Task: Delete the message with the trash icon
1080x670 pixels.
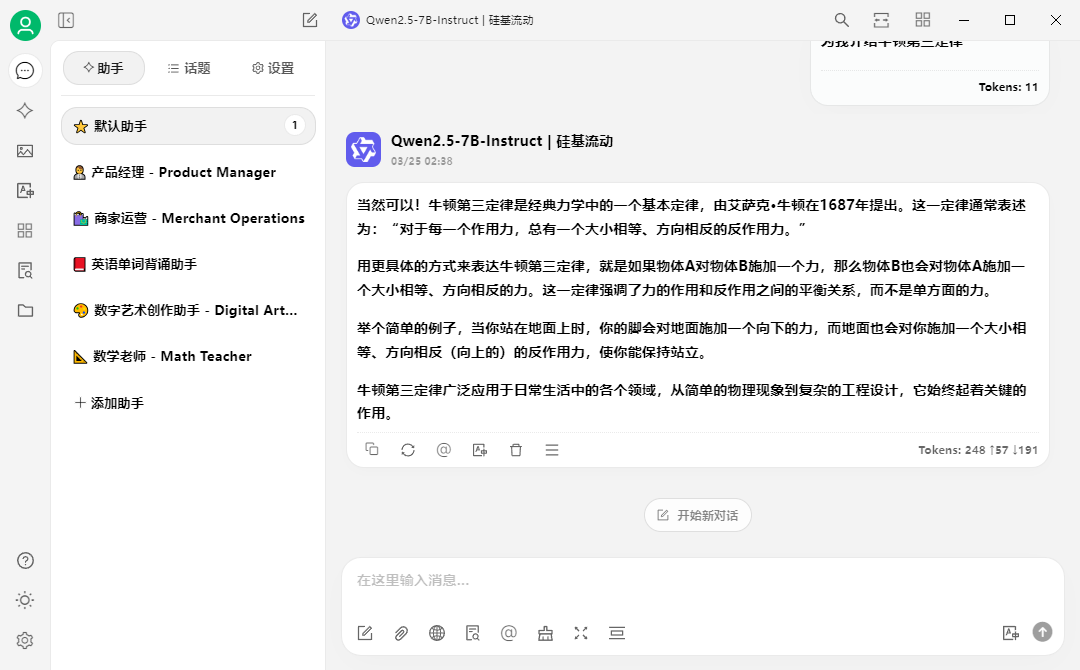Action: [x=515, y=450]
